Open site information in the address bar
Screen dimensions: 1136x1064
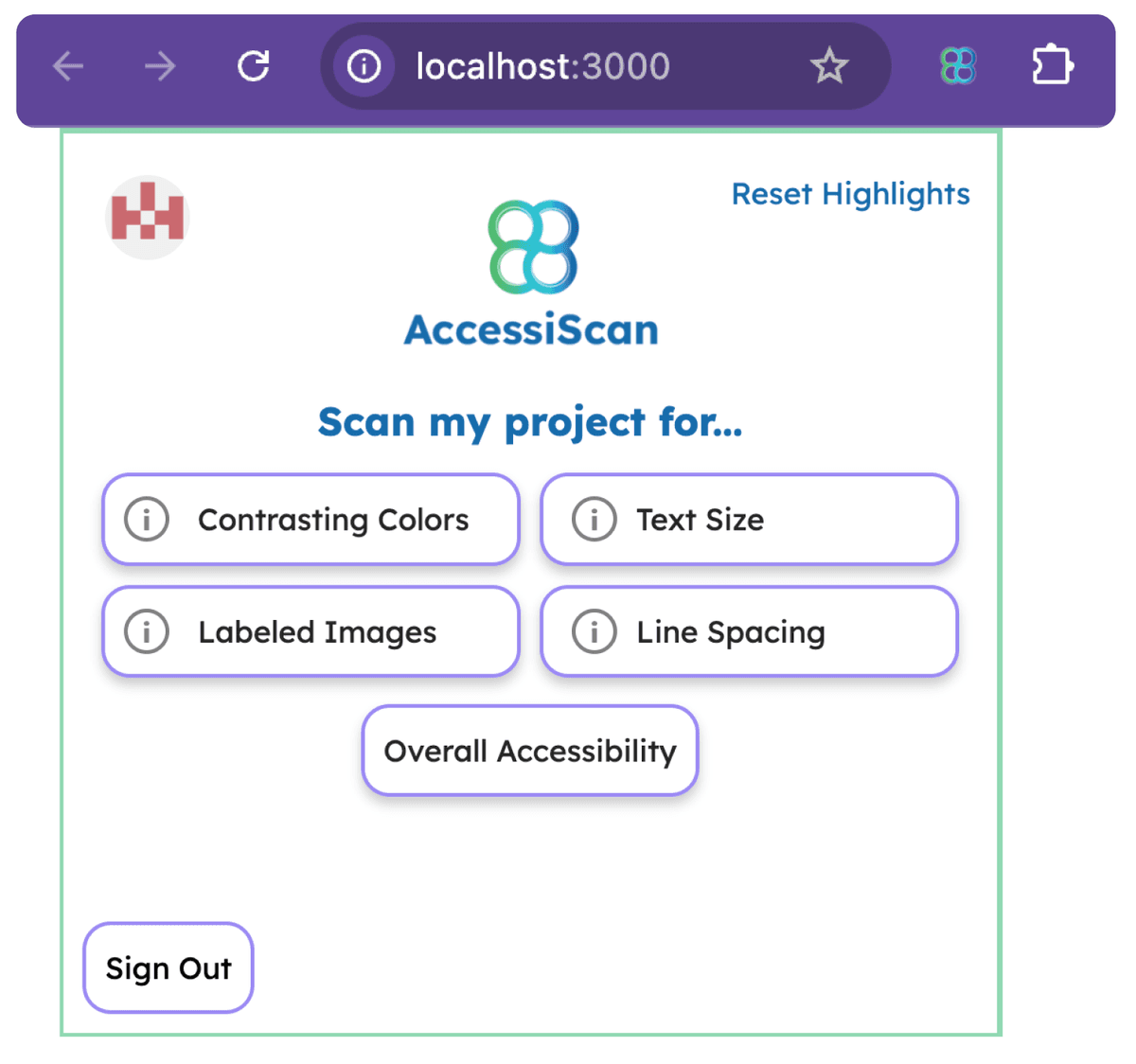click(x=364, y=66)
